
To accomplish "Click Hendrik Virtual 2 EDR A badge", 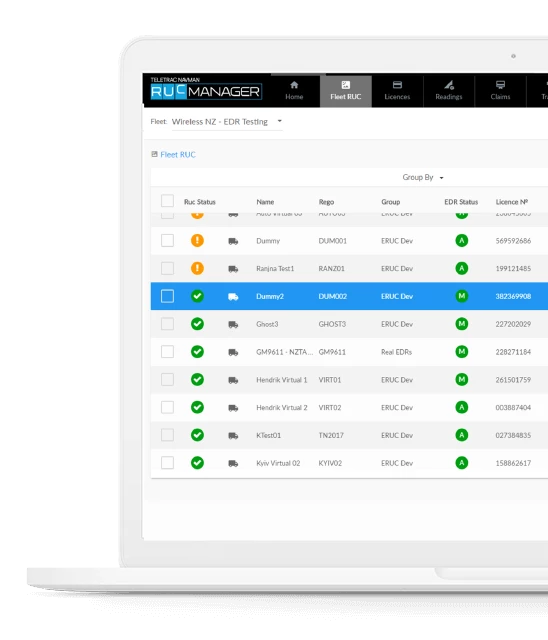I will (461, 407).
